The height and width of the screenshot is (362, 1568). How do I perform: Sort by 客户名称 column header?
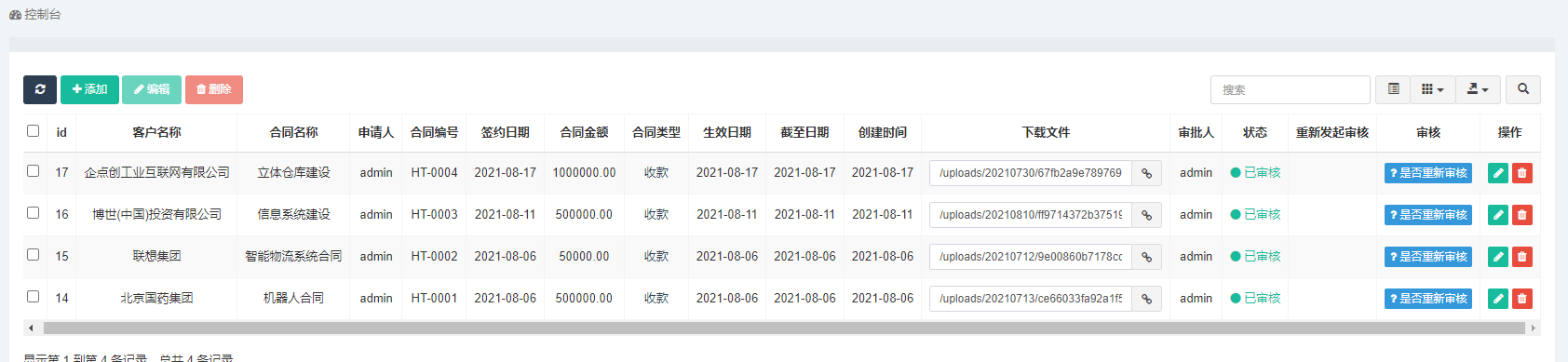(x=156, y=132)
